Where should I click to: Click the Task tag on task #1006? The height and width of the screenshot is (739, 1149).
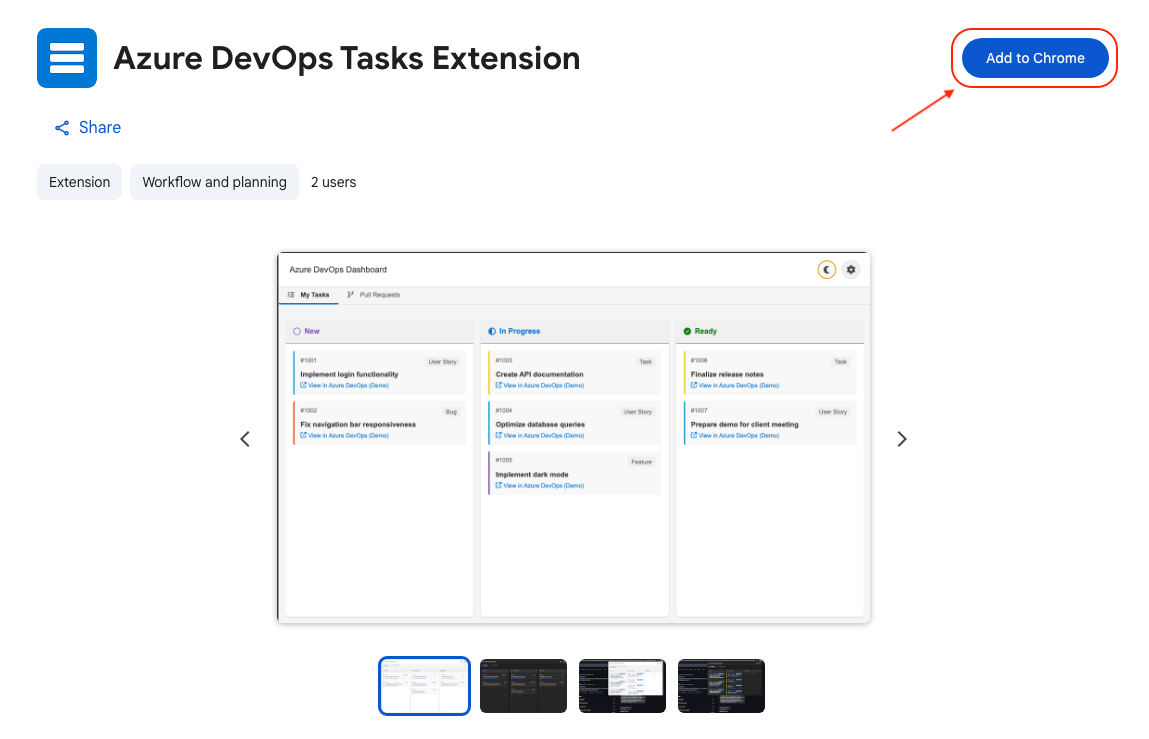click(840, 361)
